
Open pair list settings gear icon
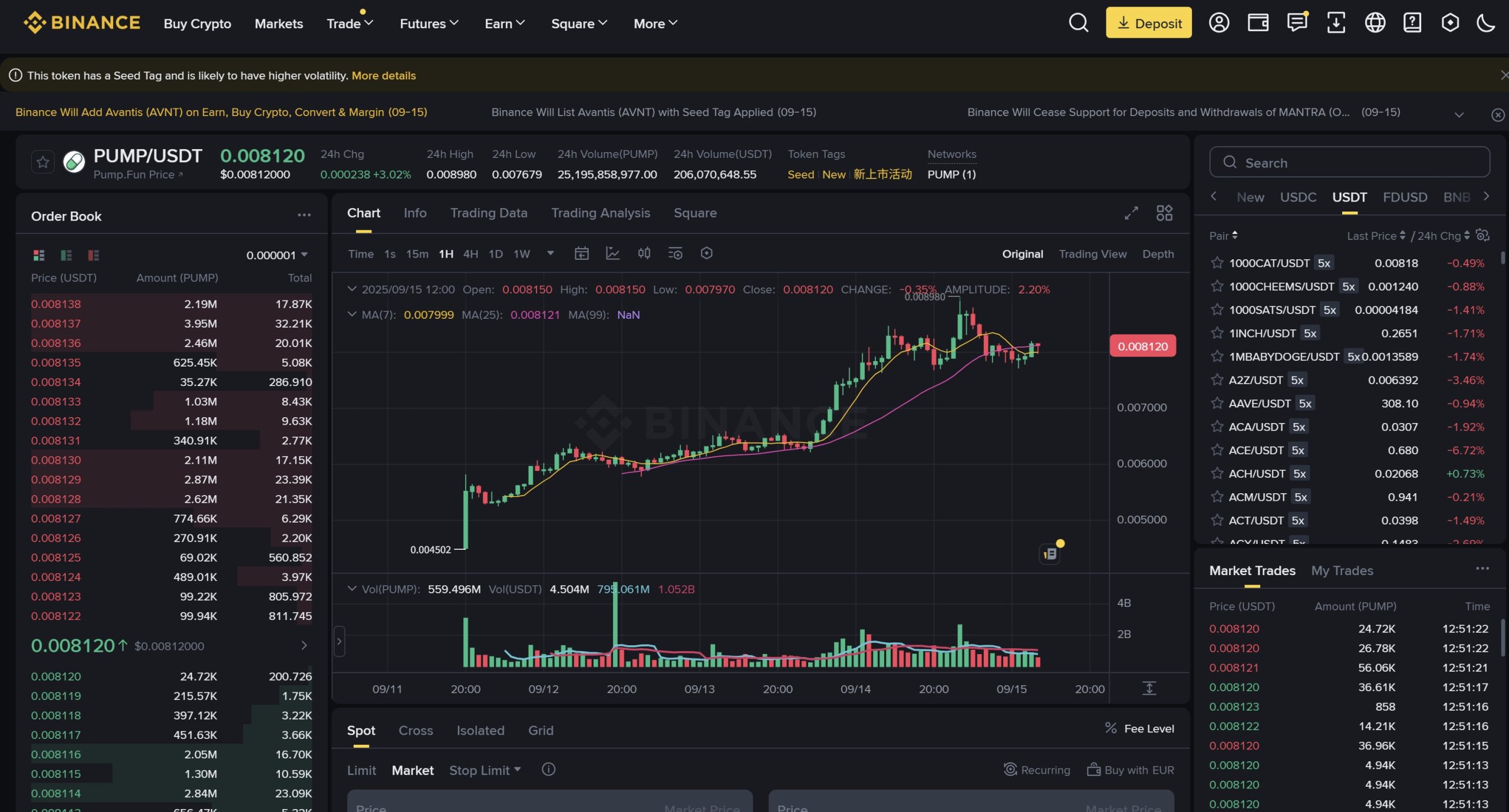point(1482,235)
